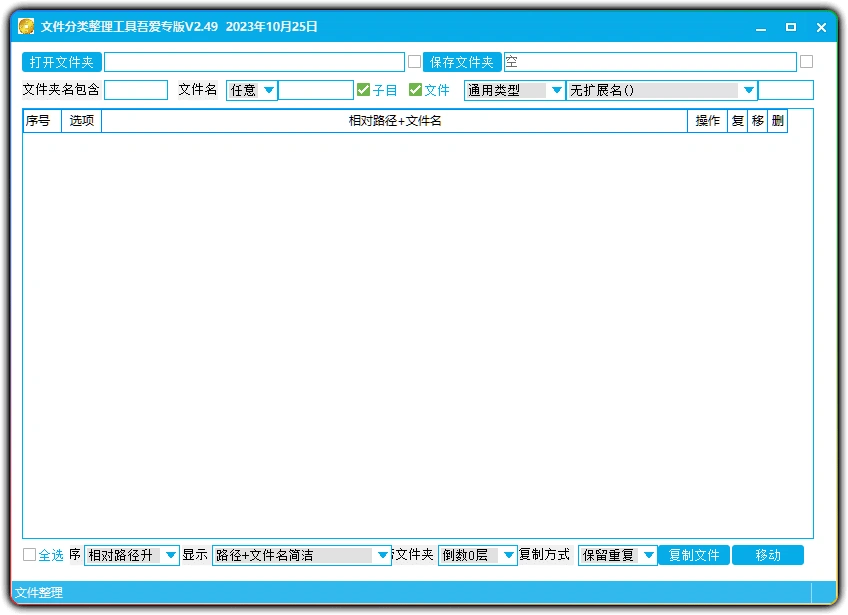This screenshot has width=848, height=615.
Task: Uncheck the 文件 checkbox
Action: [x=413, y=90]
